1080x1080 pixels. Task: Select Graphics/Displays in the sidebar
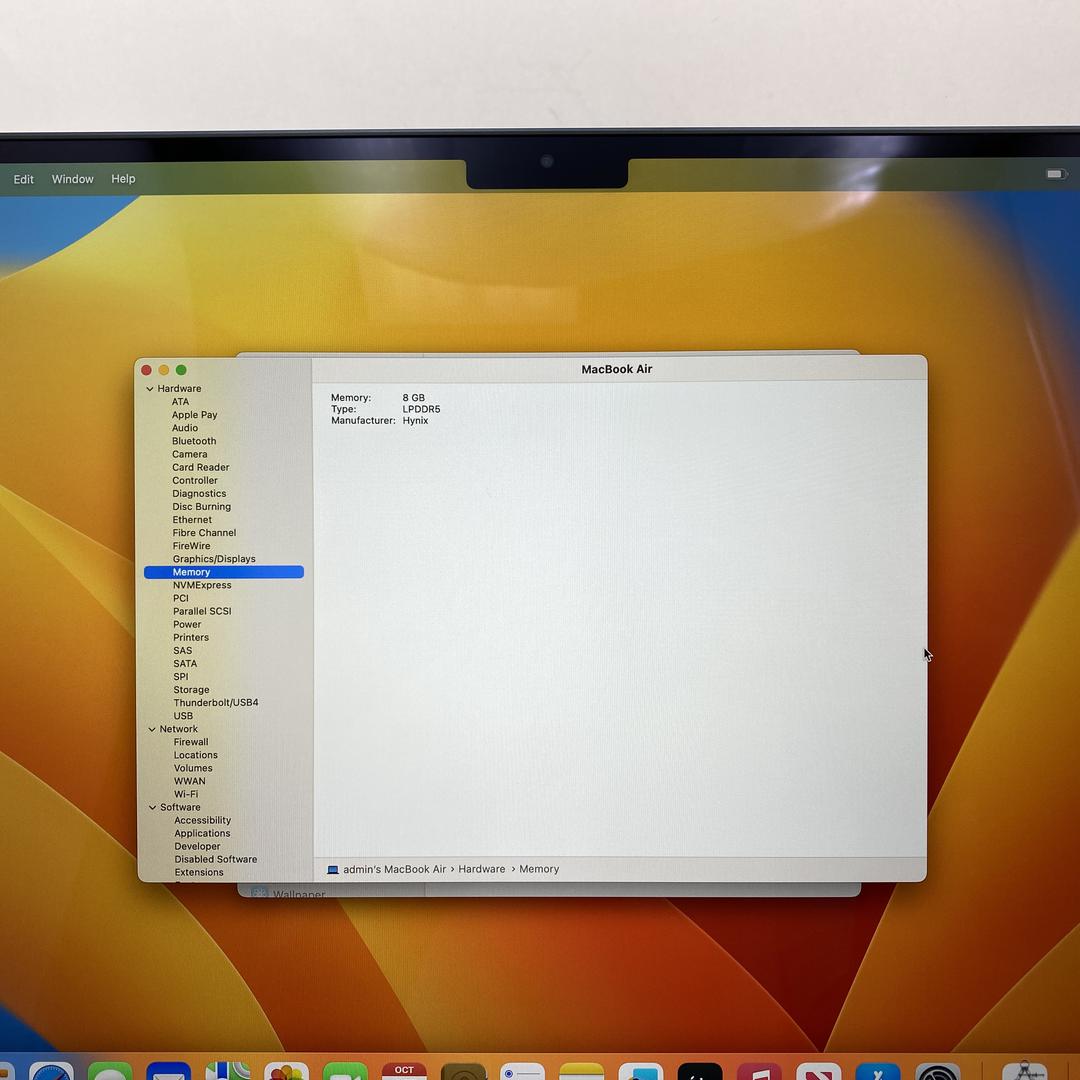(x=214, y=559)
